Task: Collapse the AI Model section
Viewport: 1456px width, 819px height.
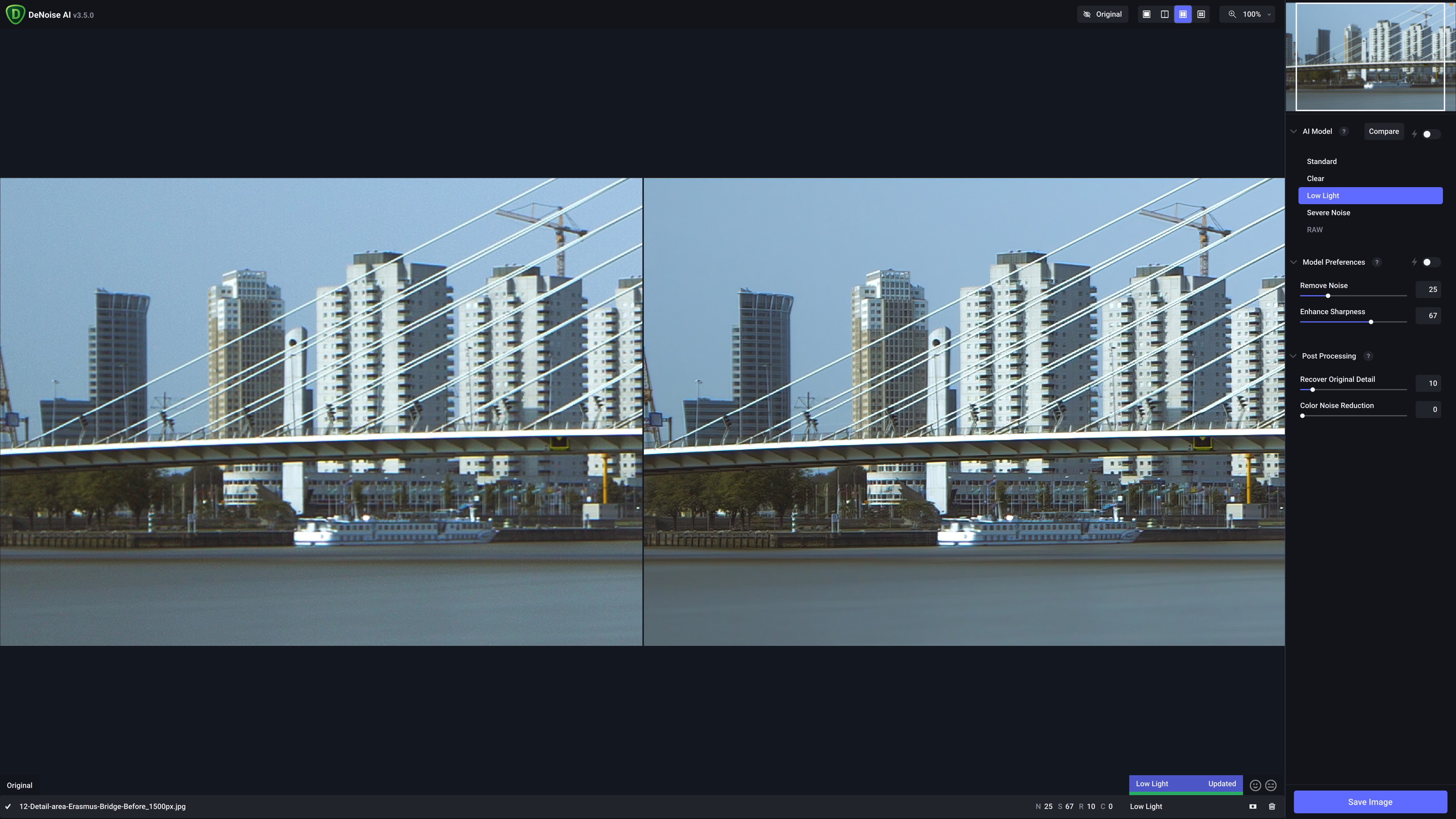Action: coord(1293,131)
